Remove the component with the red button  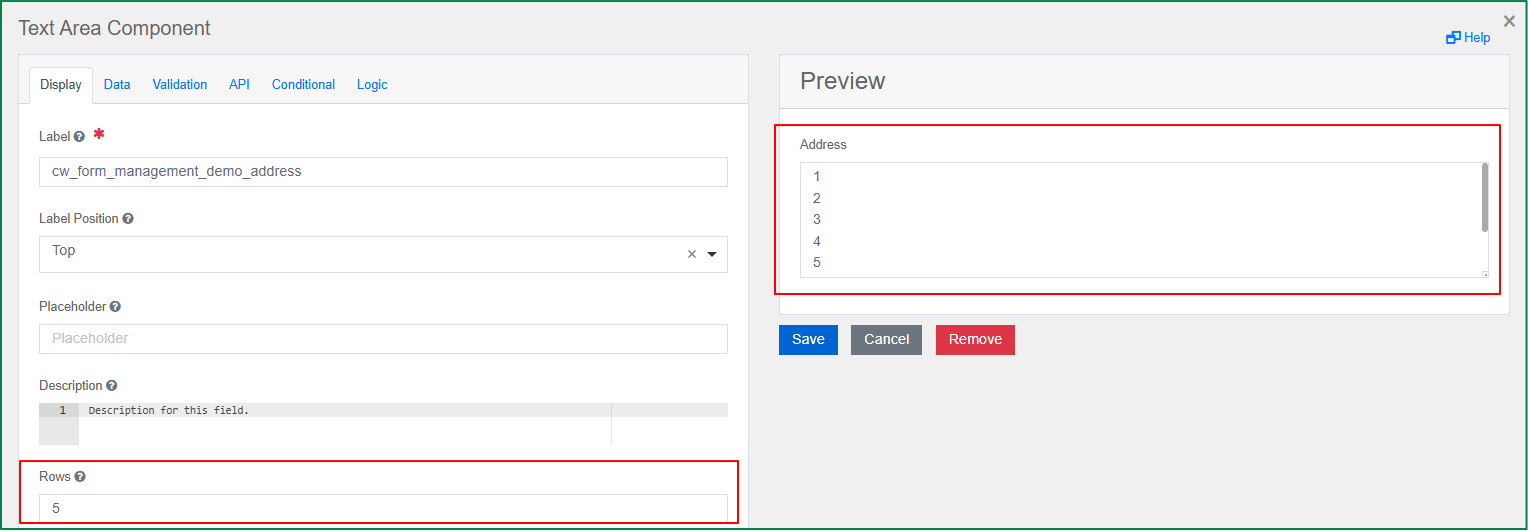point(975,340)
